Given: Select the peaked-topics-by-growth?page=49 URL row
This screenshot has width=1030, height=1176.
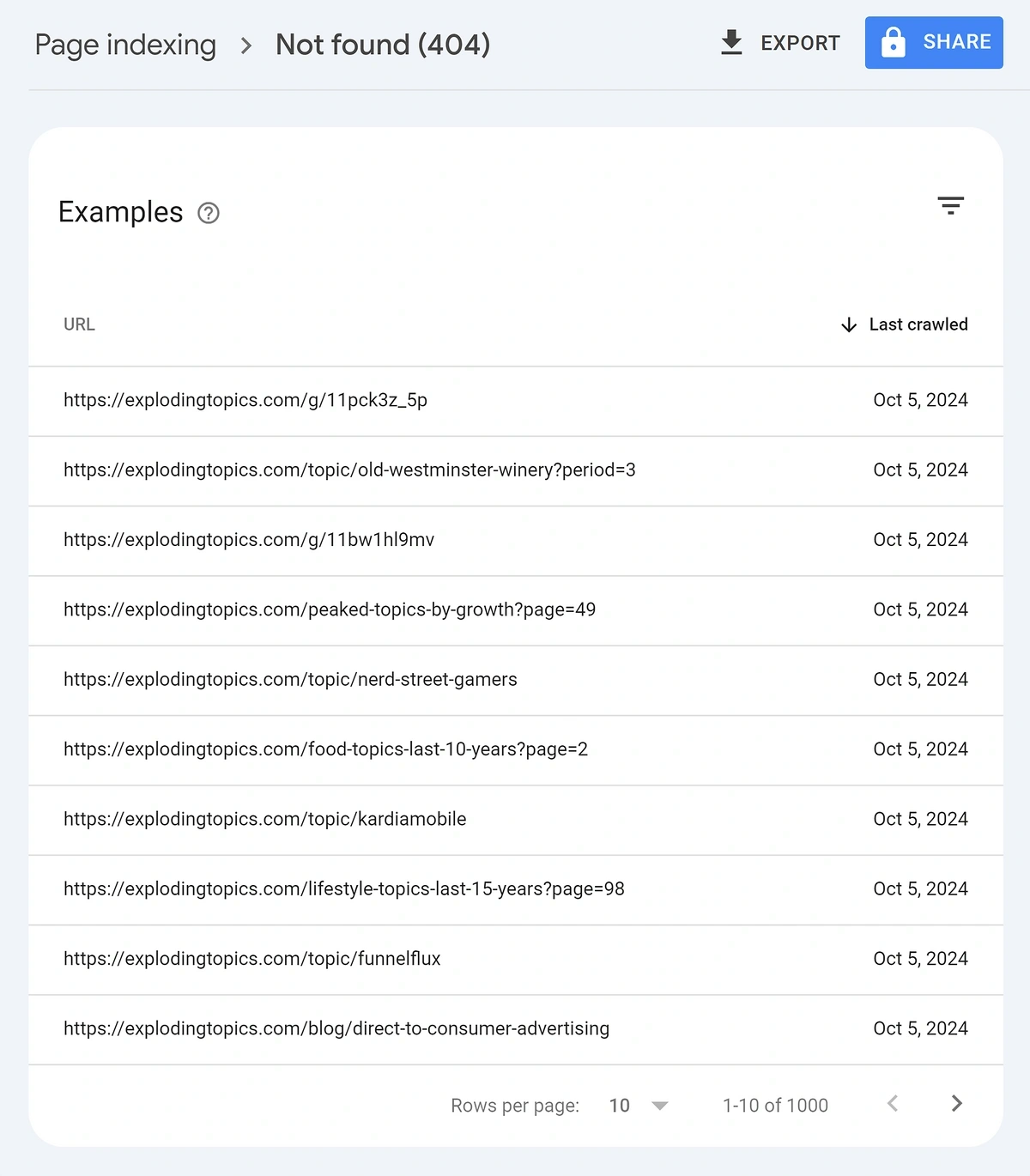Looking at the screenshot, I should pyautogui.click(x=516, y=610).
